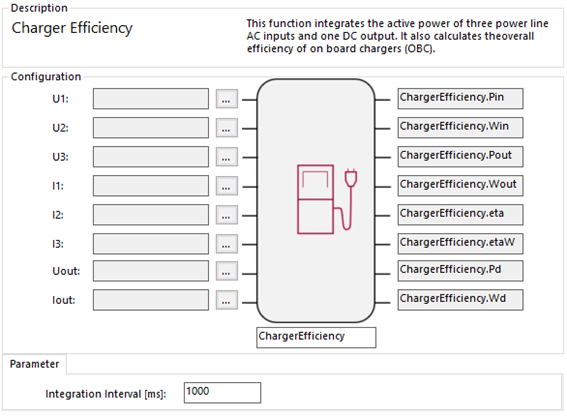Click the charger station icon in block
The width and height of the screenshot is (567, 416).
coord(327,199)
